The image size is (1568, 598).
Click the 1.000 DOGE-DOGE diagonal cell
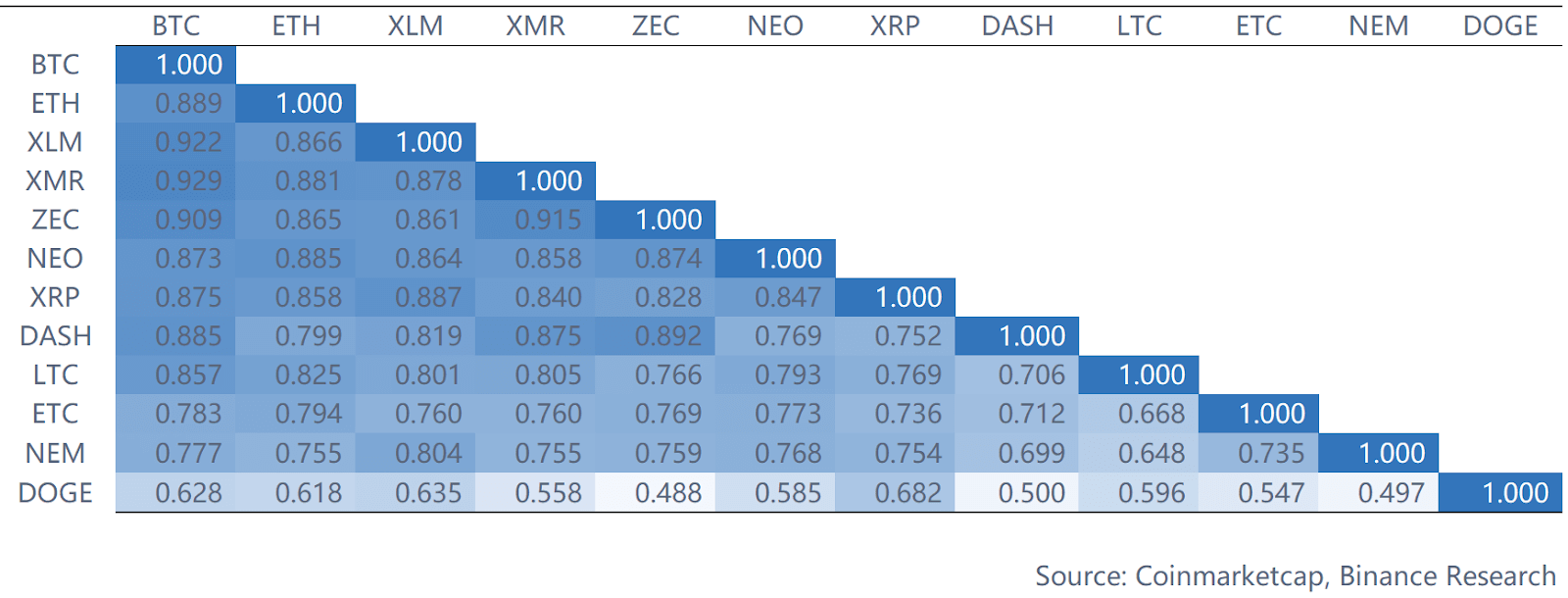[1514, 492]
